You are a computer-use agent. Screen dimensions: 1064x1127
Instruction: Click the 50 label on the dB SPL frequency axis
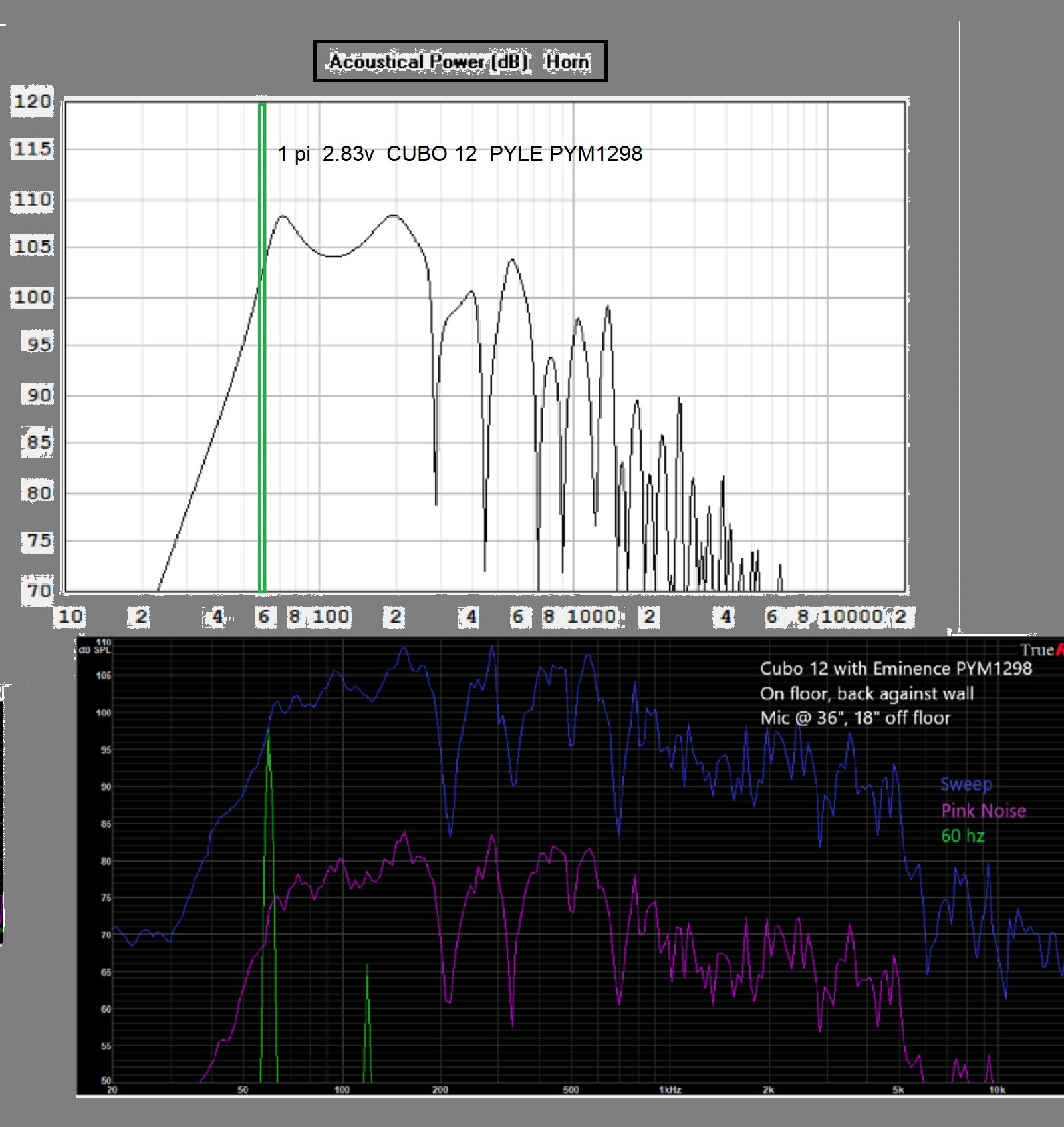[x=243, y=1090]
